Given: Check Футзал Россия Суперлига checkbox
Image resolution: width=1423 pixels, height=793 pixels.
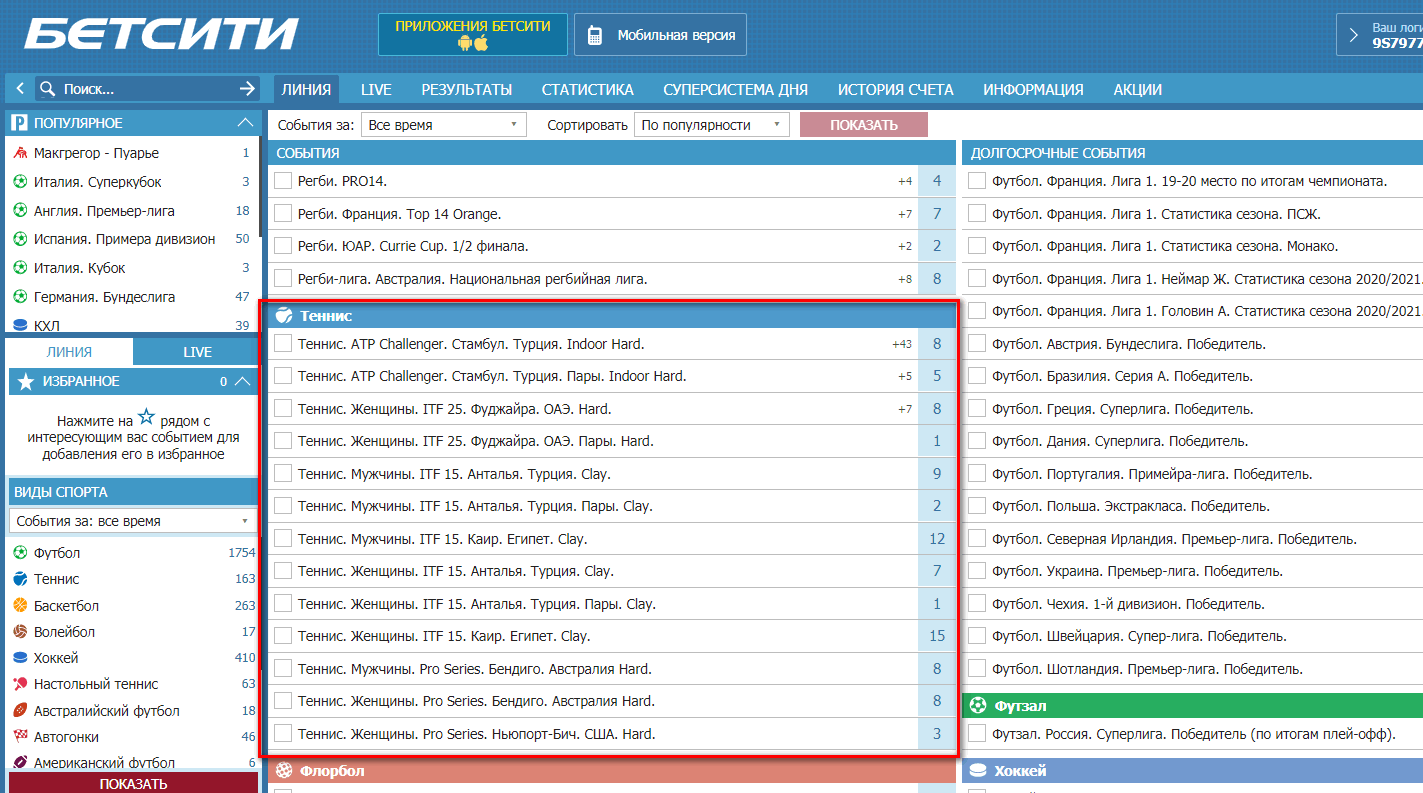Looking at the screenshot, I should point(977,733).
